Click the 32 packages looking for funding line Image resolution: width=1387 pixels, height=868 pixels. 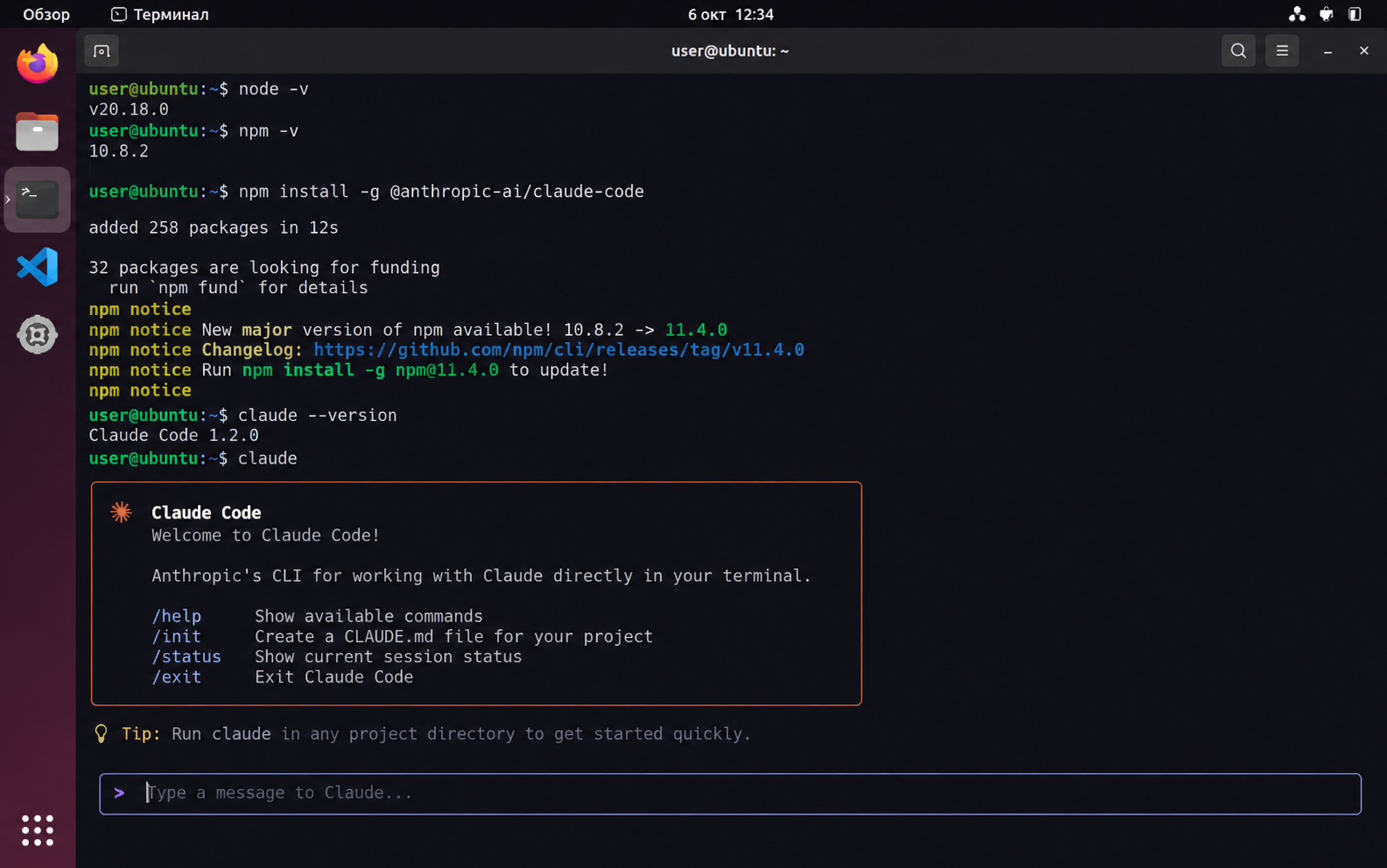tap(264, 268)
